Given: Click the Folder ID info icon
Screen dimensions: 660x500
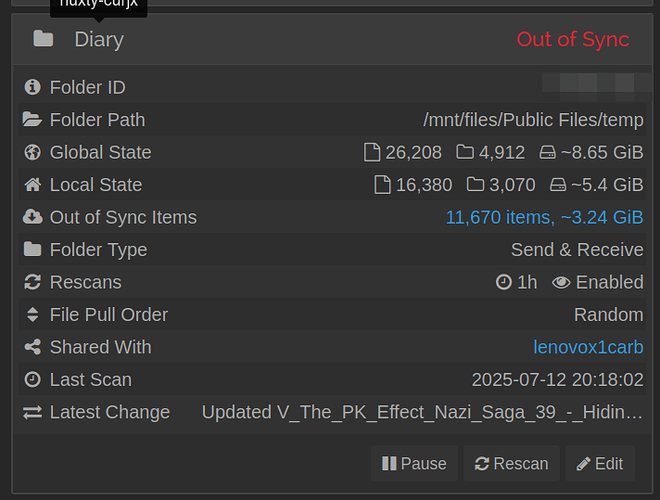Looking at the screenshot, I should pos(32,87).
